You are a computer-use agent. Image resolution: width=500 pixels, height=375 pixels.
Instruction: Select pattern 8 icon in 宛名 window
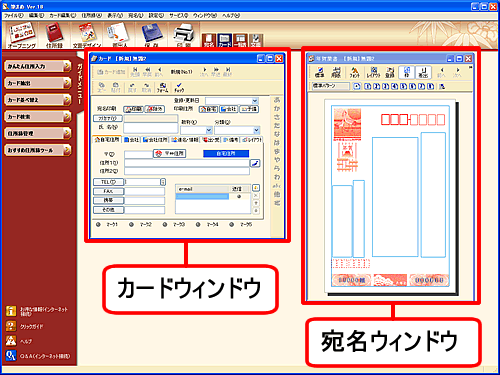coord(430,86)
